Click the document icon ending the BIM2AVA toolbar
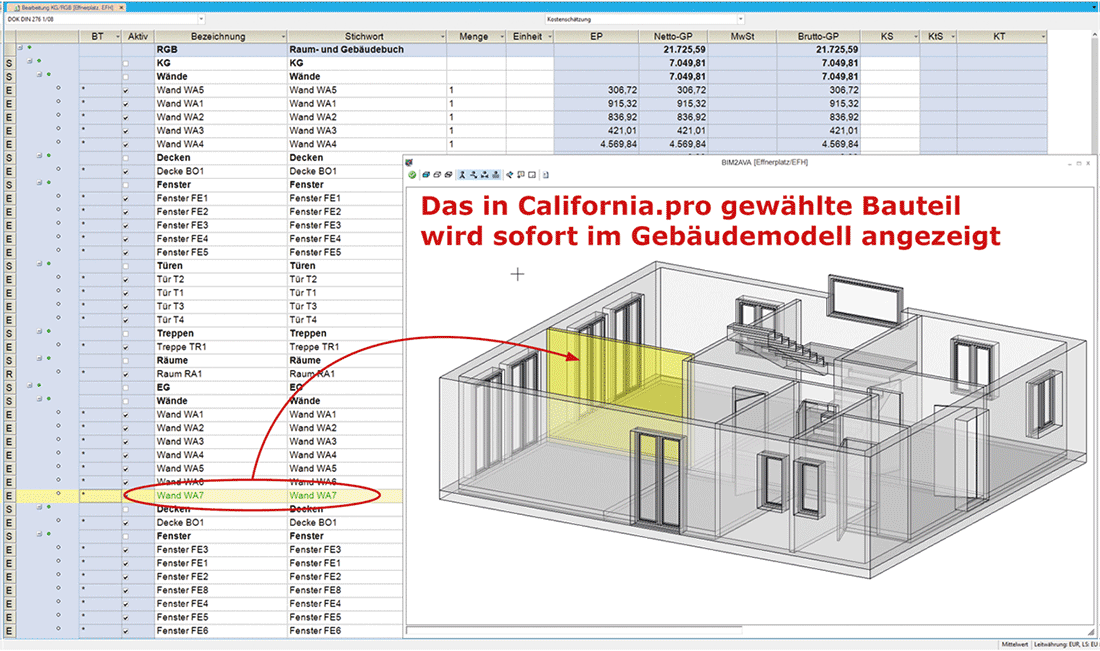This screenshot has height=651, width=1100. (x=546, y=175)
